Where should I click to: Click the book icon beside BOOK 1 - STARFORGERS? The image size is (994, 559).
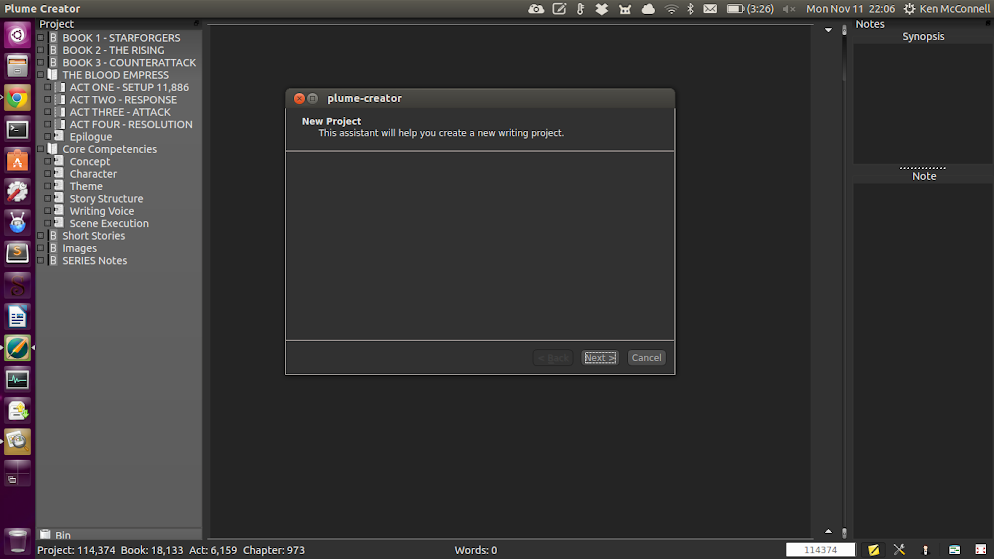tap(54, 37)
